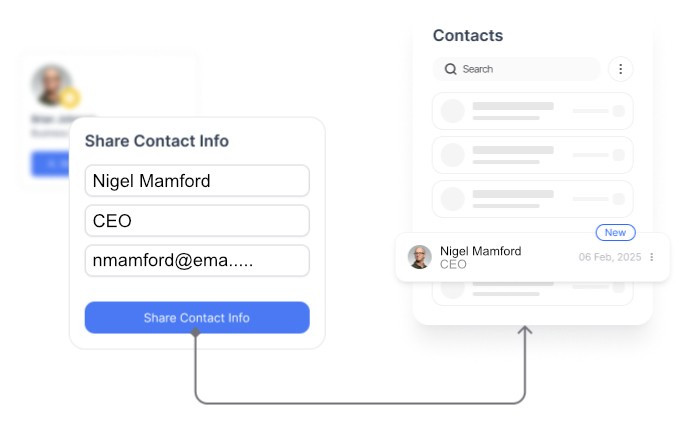
Task: Click the yellow badge on the blurred profile photo
Action: tap(69, 98)
